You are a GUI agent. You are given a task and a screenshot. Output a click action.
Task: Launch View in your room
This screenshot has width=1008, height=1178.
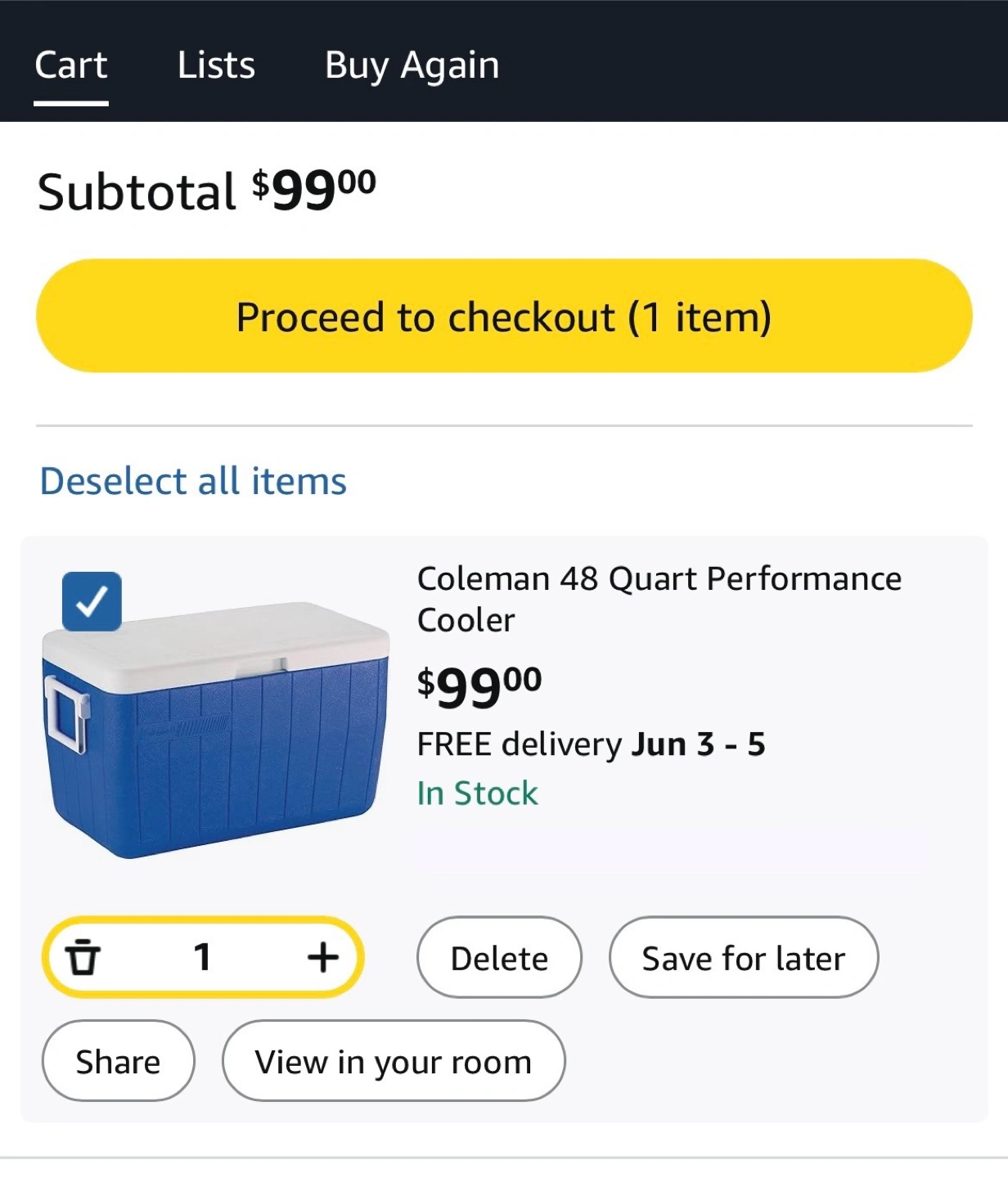394,1061
